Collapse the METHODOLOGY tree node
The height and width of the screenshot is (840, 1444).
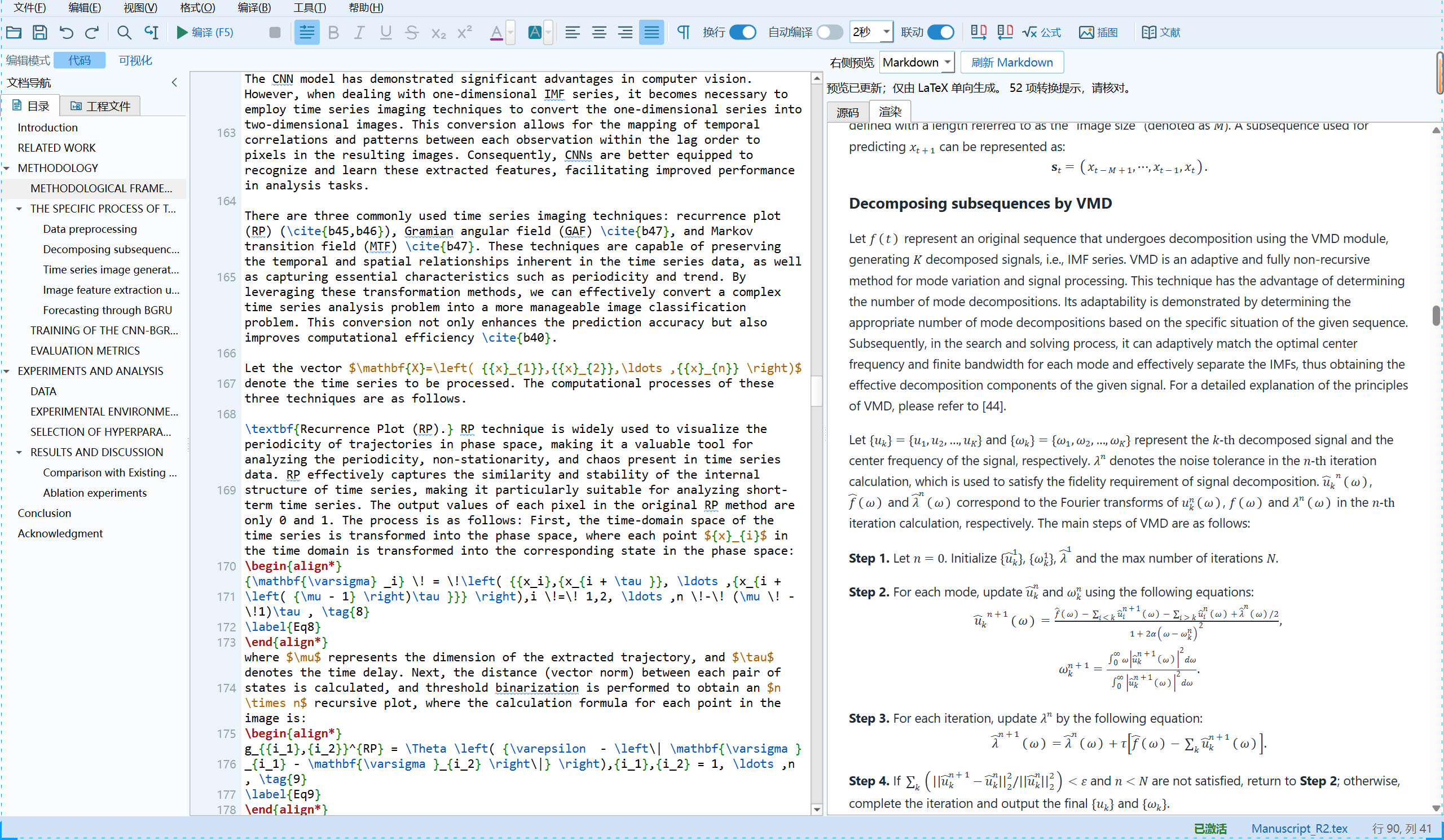[7, 169]
